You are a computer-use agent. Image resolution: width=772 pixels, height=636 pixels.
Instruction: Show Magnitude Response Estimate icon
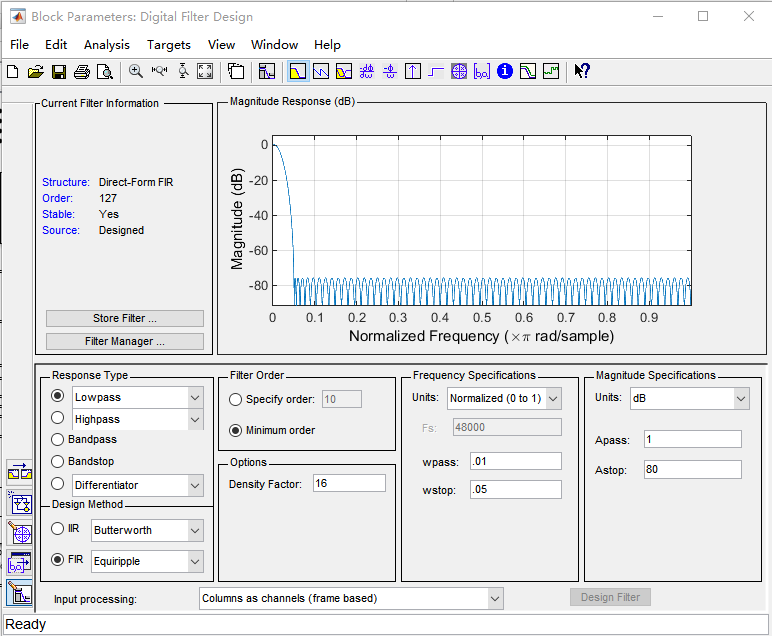click(x=528, y=71)
